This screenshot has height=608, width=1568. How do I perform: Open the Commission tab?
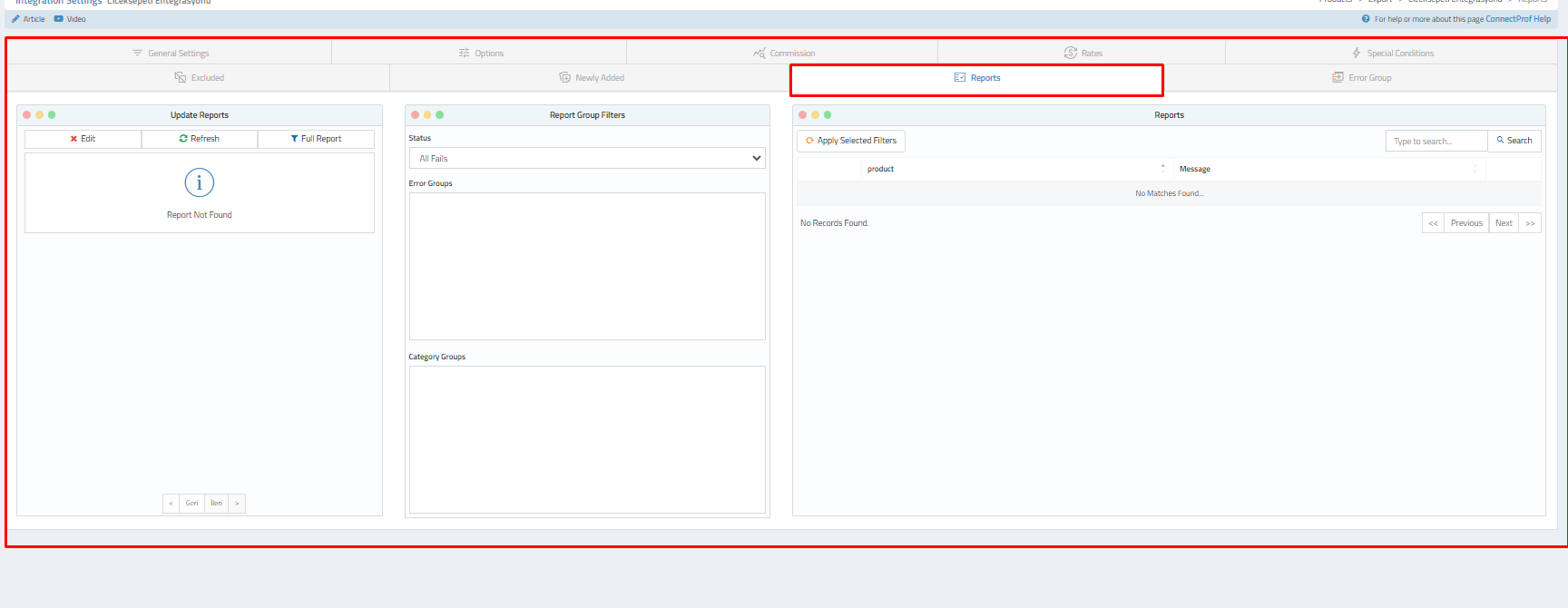(784, 54)
